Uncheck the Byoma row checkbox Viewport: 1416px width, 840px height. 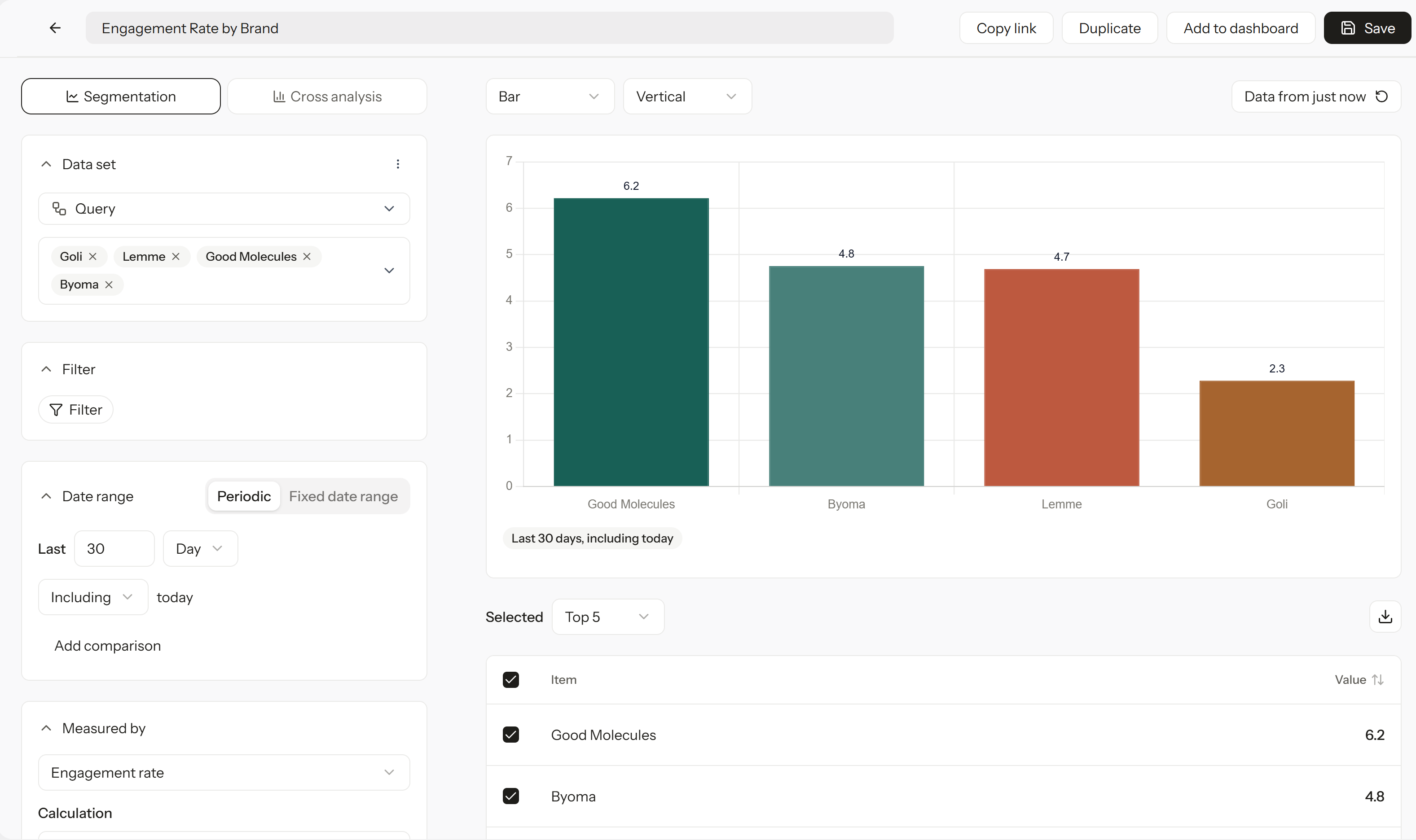coord(511,796)
